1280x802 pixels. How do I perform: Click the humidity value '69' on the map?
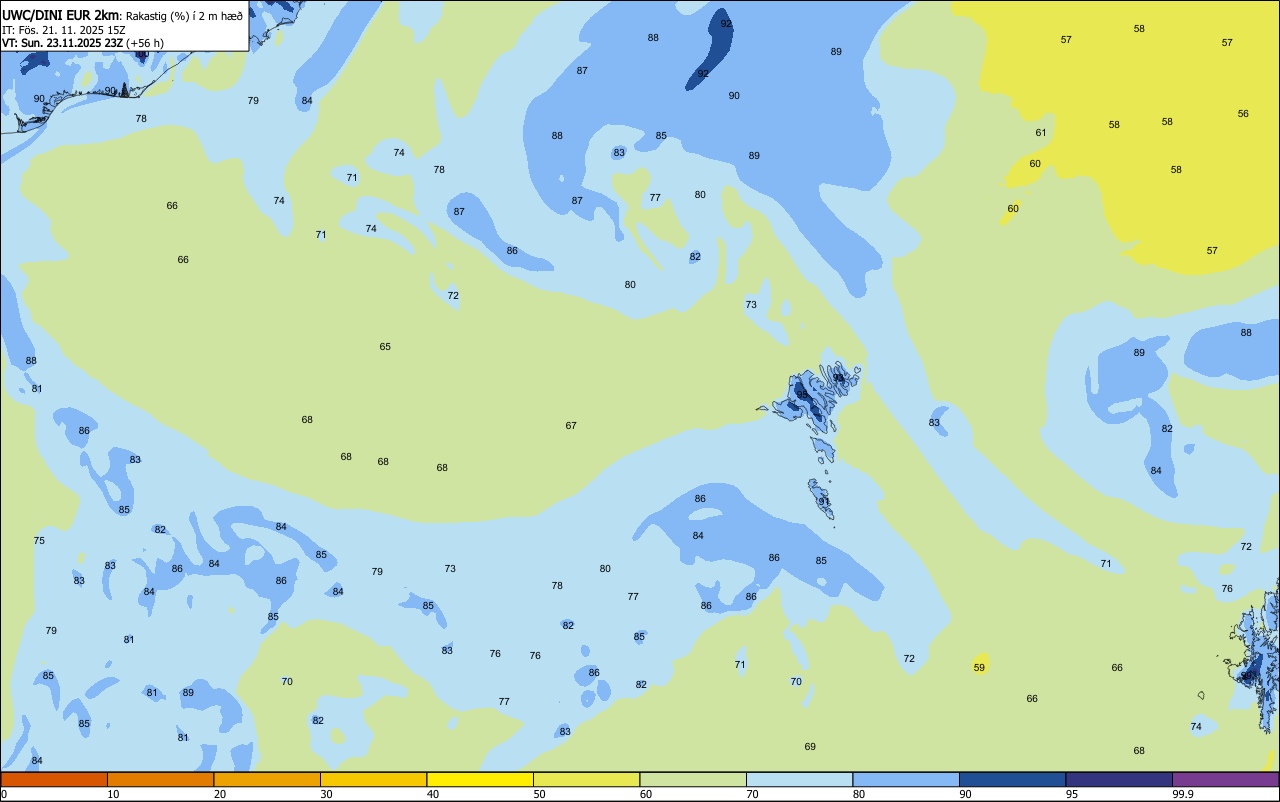coord(810,747)
